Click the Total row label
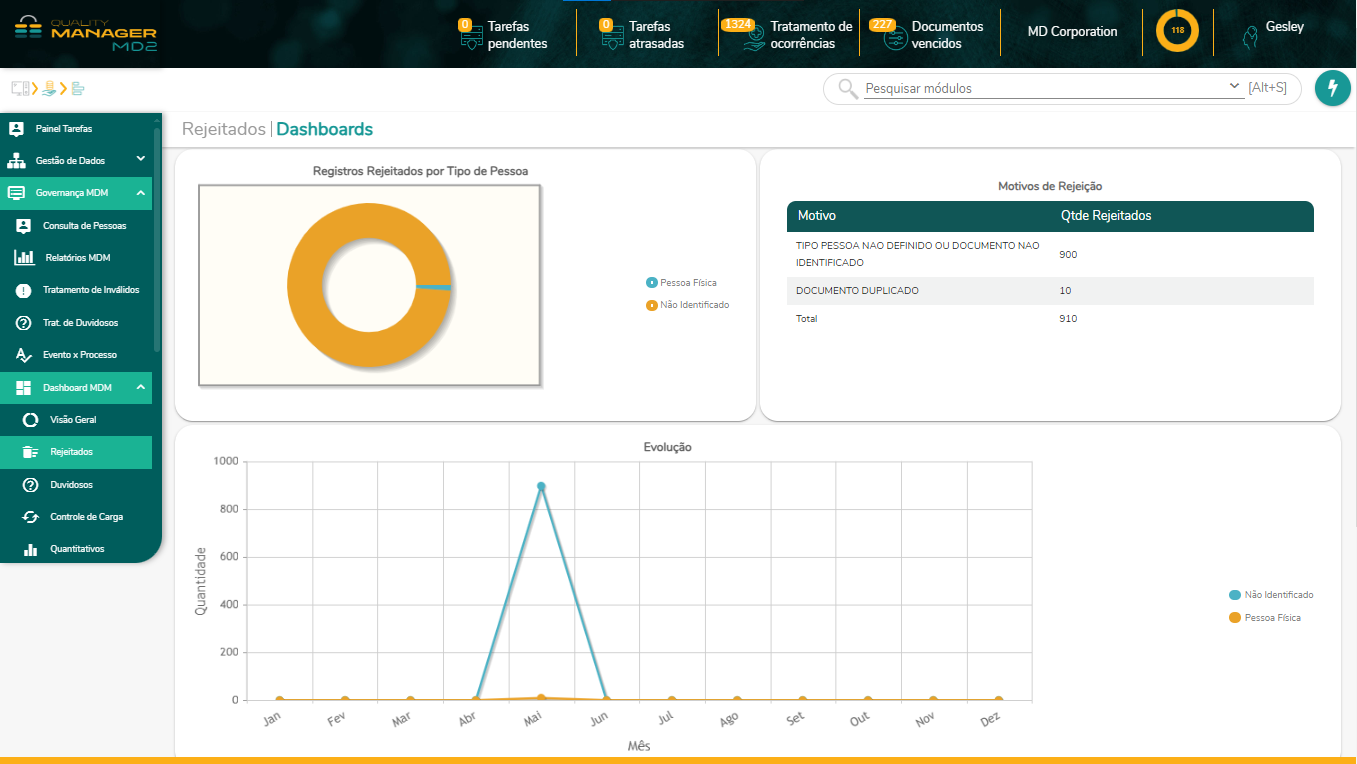 (807, 319)
